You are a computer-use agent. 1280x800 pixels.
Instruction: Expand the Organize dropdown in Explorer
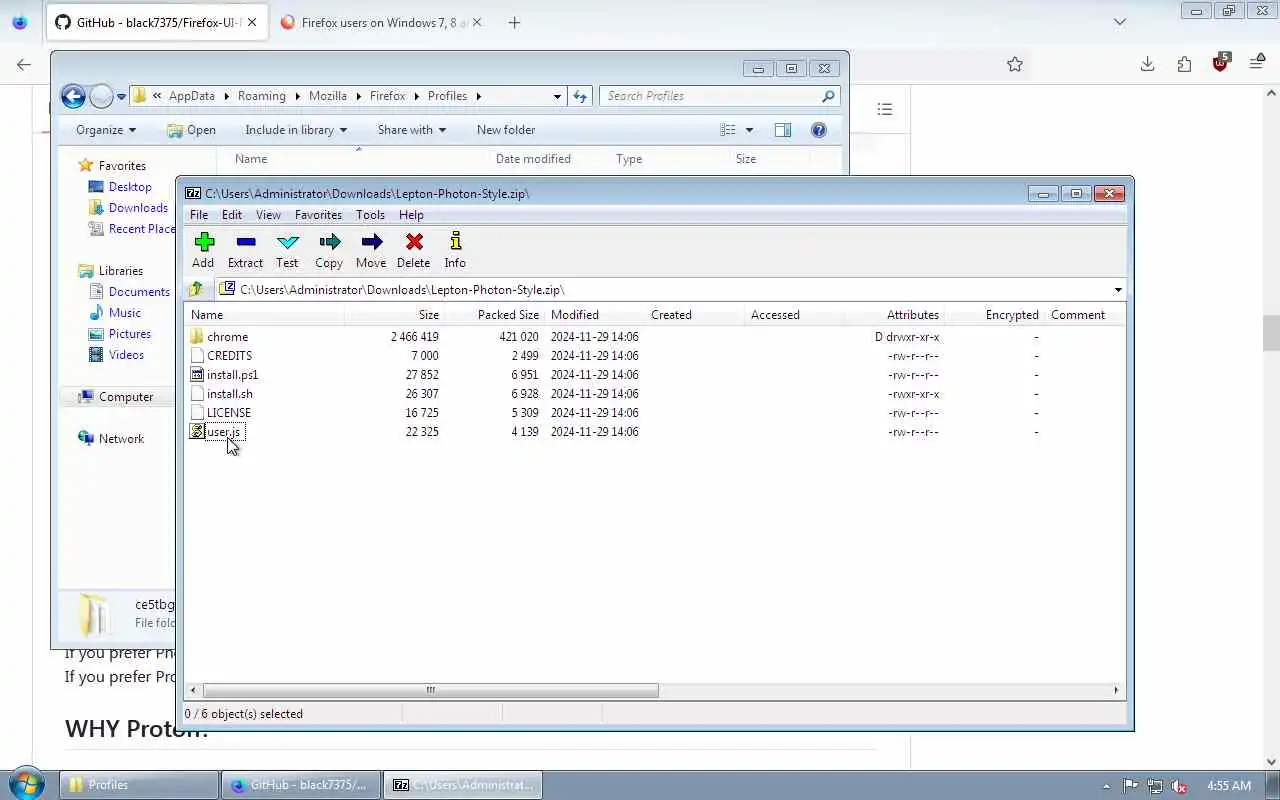tap(106, 130)
